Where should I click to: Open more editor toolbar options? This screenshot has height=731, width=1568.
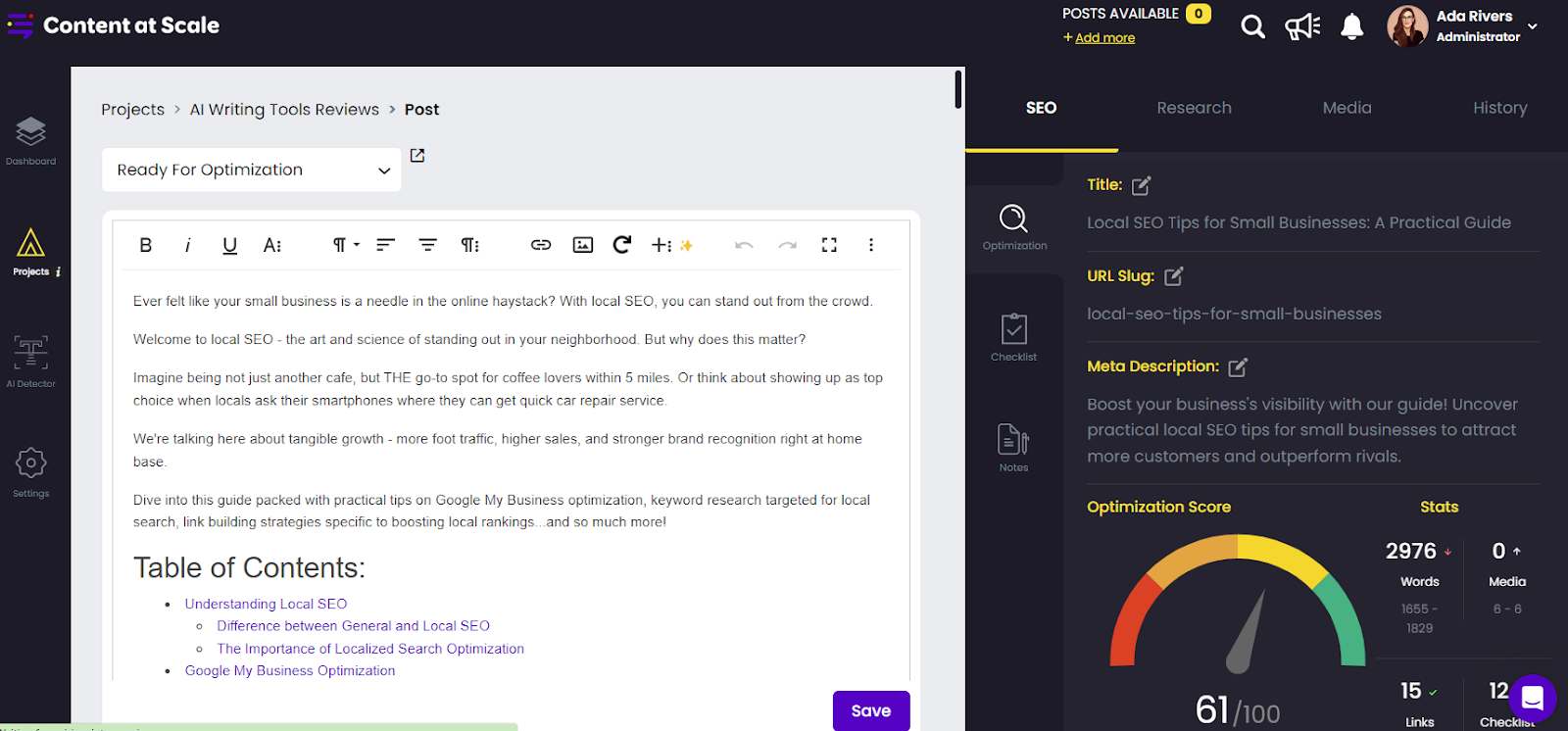(871, 245)
